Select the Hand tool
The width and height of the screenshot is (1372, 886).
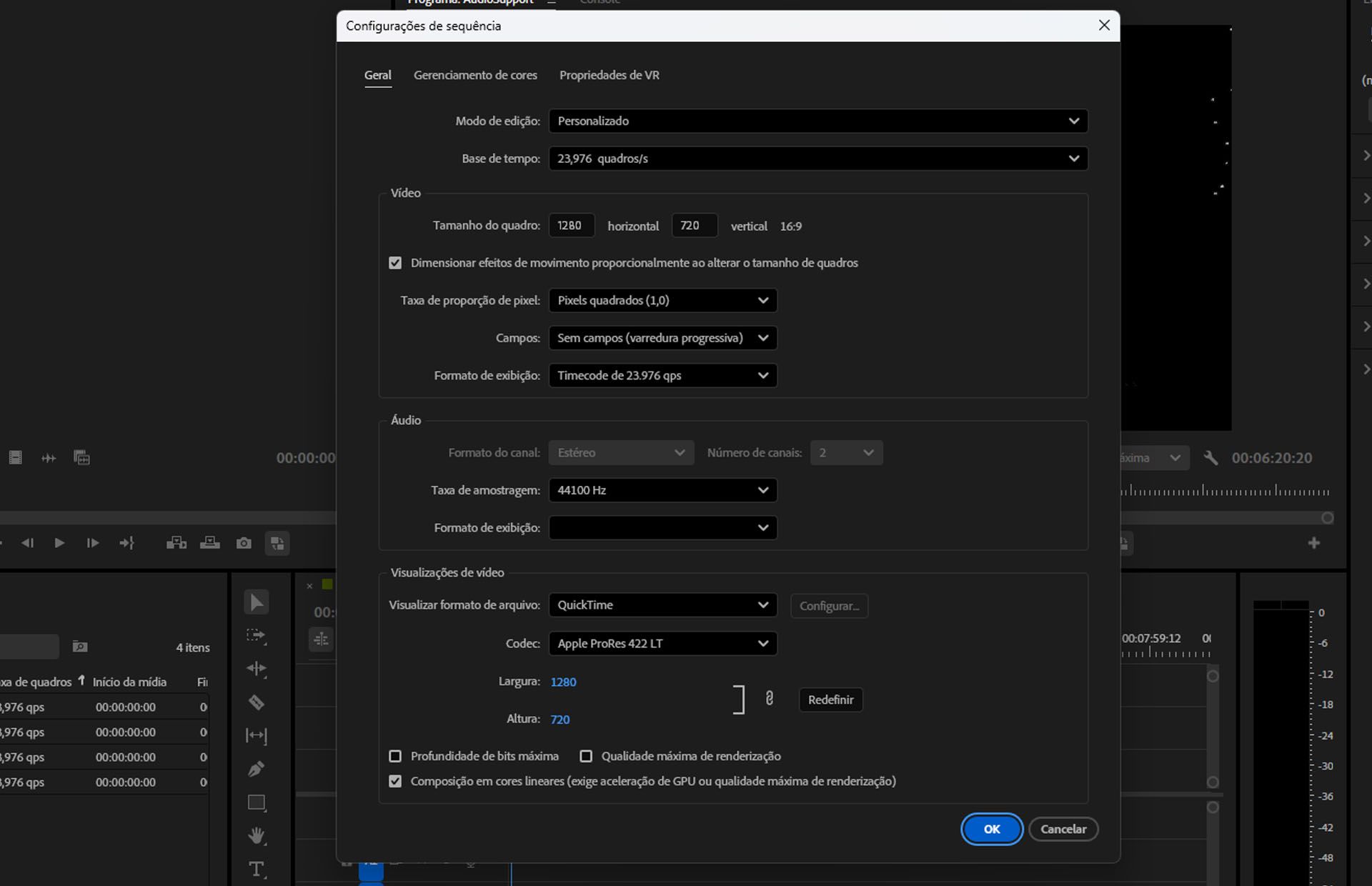point(256,835)
